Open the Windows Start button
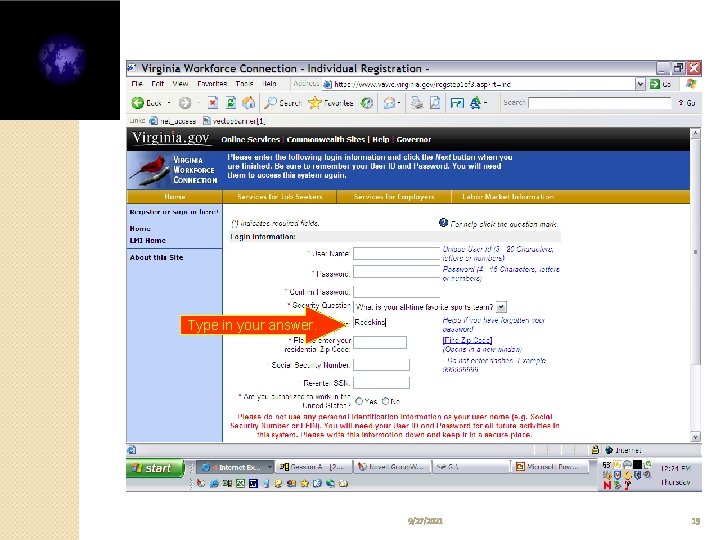 coord(155,468)
